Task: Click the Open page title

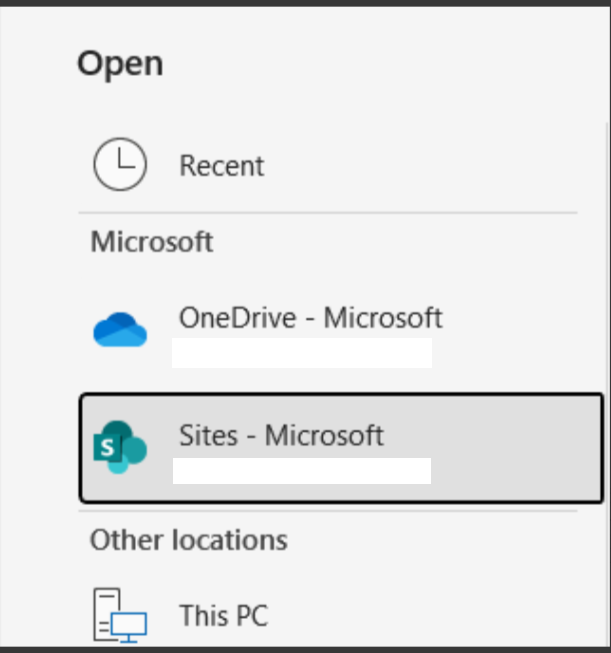Action: point(120,64)
